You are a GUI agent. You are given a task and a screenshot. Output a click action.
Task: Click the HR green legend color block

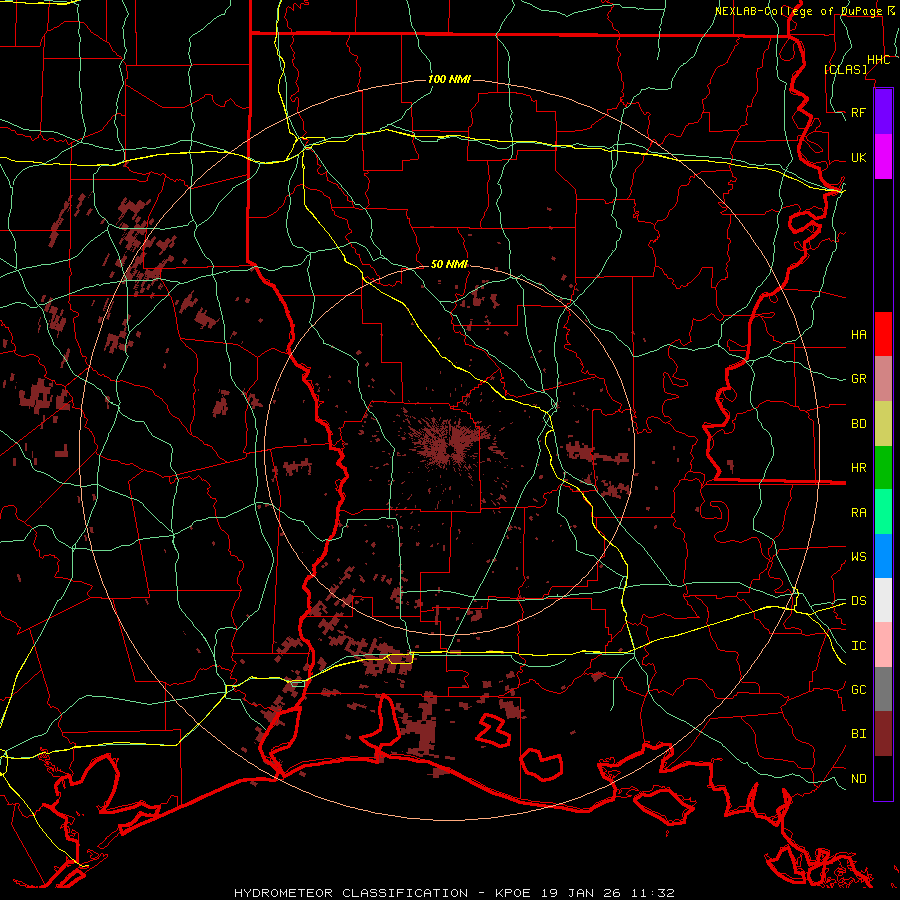pyautogui.click(x=883, y=468)
